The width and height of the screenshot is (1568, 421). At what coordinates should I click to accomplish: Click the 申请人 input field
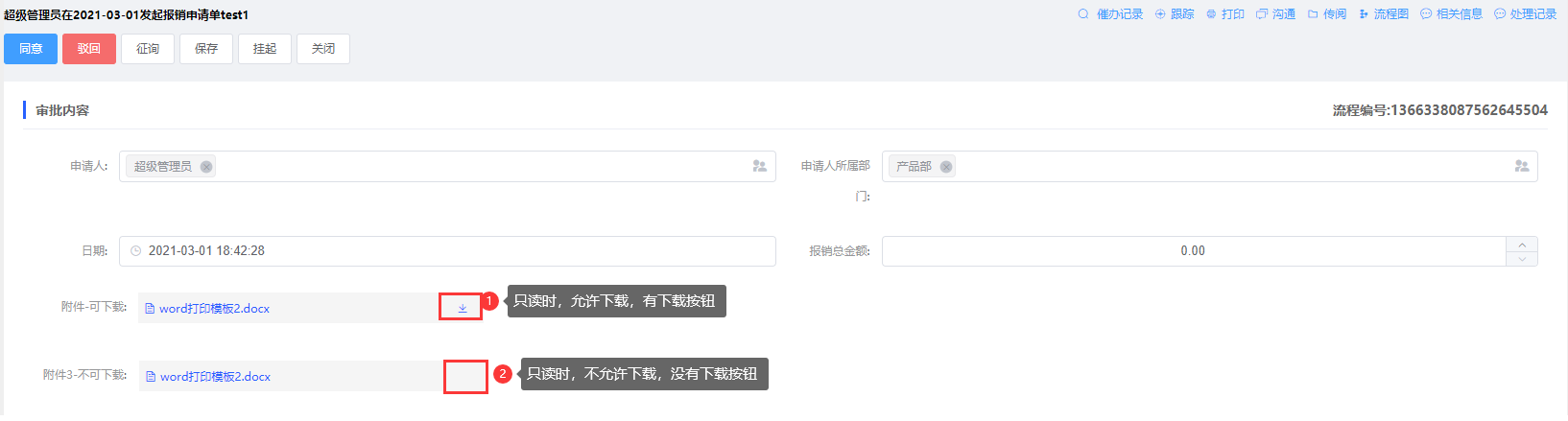(447, 166)
